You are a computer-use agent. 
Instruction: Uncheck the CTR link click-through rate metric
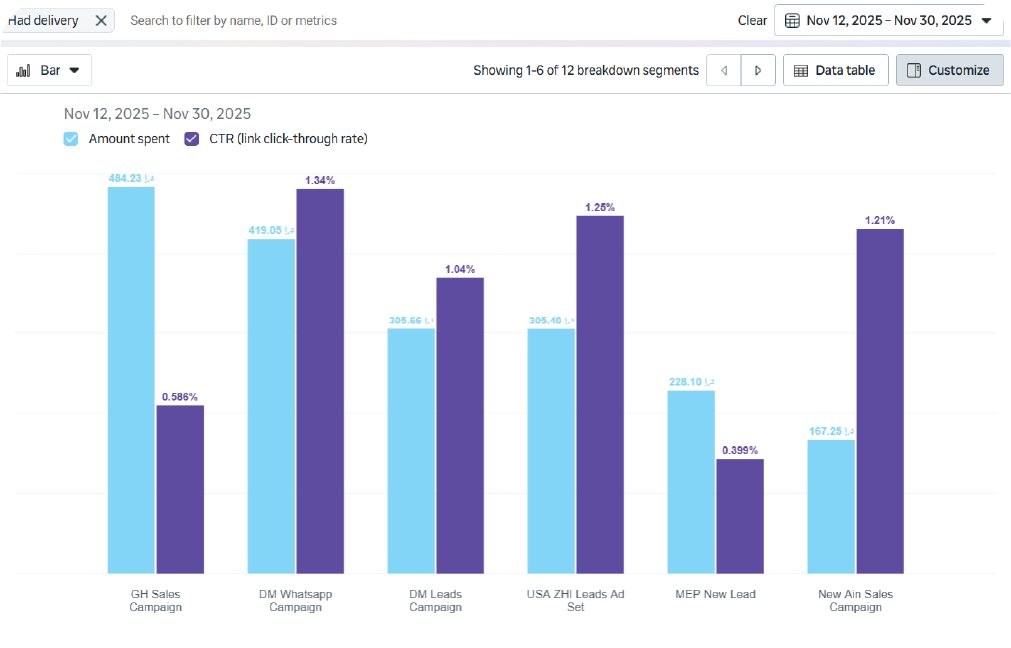tap(192, 139)
